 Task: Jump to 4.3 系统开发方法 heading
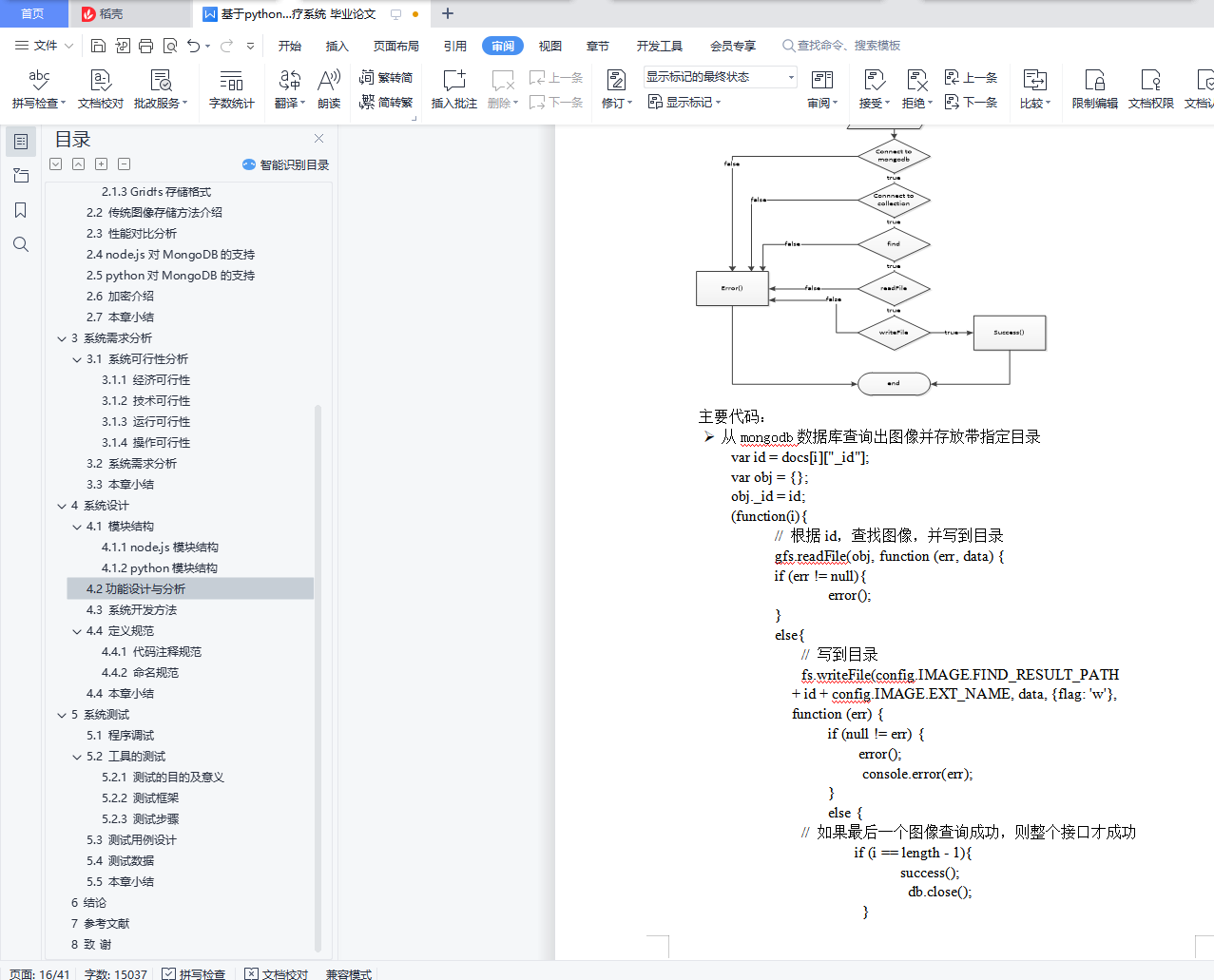click(x=132, y=610)
